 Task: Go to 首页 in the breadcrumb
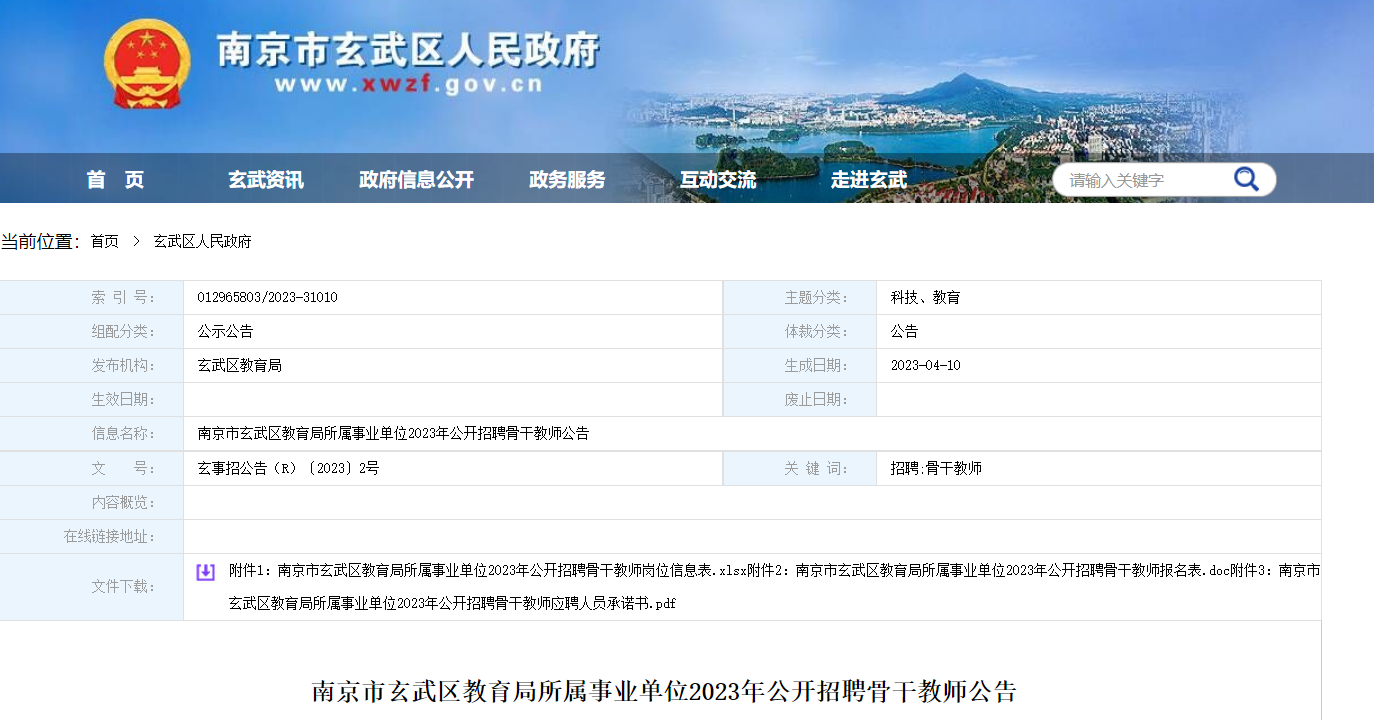click(x=105, y=242)
